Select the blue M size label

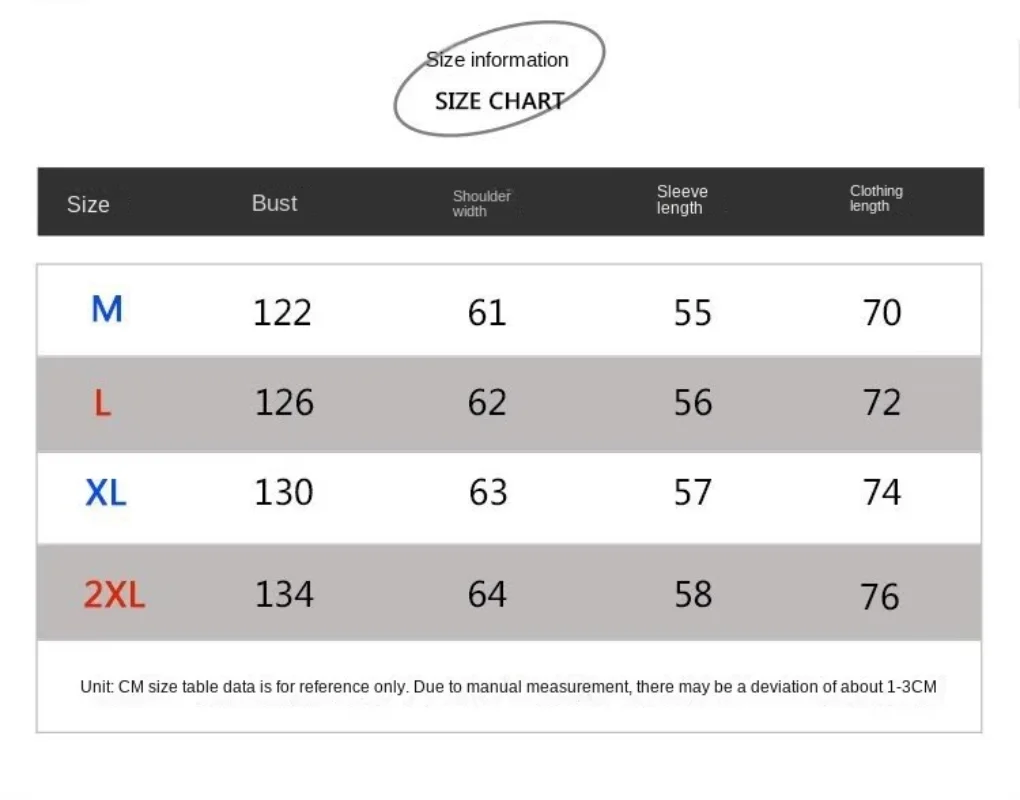tap(107, 310)
